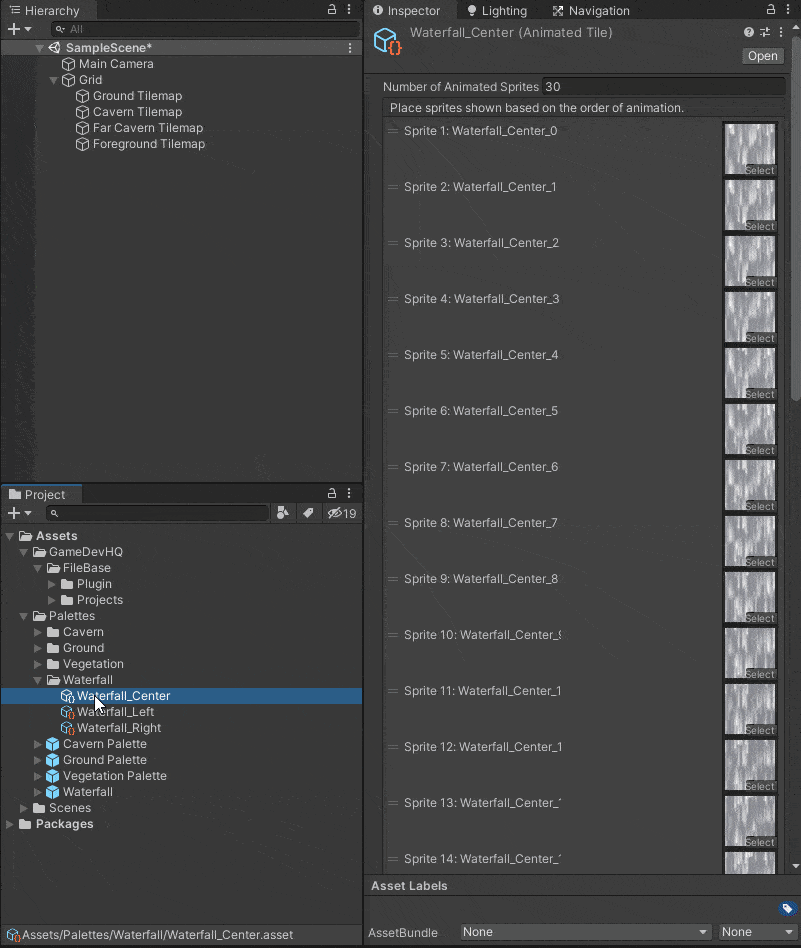Click the Inspector scroll down arrow
This screenshot has height=948, width=801.
click(x=796, y=866)
